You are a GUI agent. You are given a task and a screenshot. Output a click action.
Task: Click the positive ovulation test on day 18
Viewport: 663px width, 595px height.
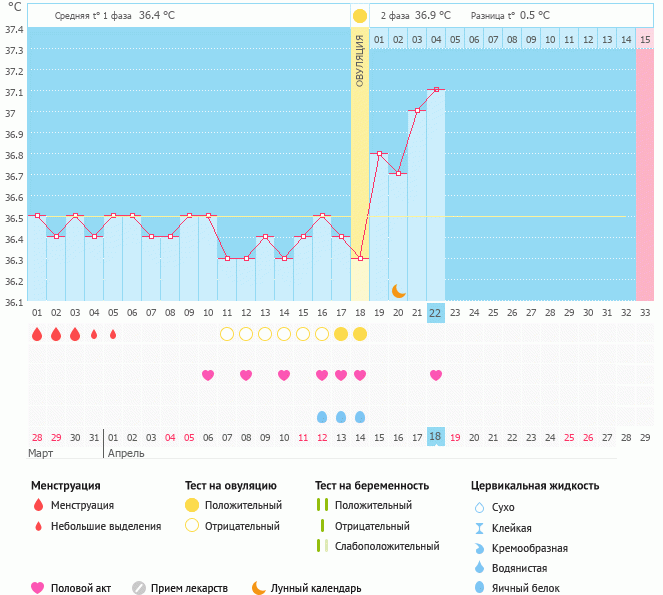coord(360,334)
